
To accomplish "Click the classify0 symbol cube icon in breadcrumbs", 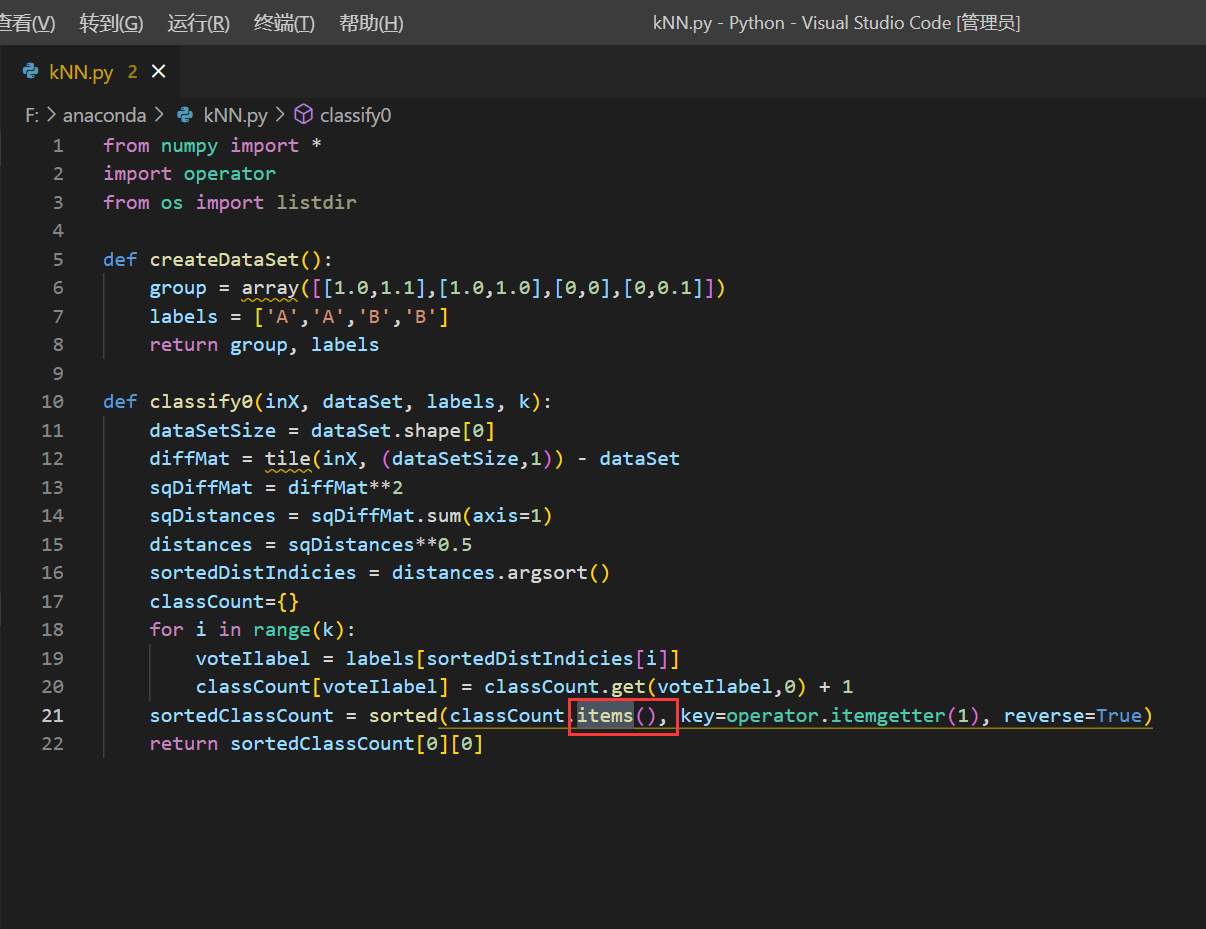I will tap(303, 115).
